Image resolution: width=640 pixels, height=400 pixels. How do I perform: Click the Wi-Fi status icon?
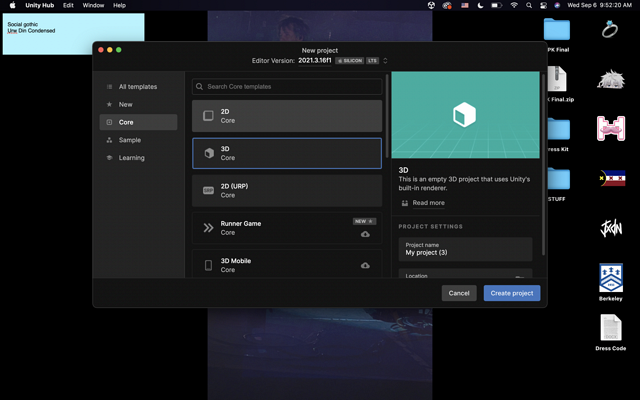[x=514, y=5]
